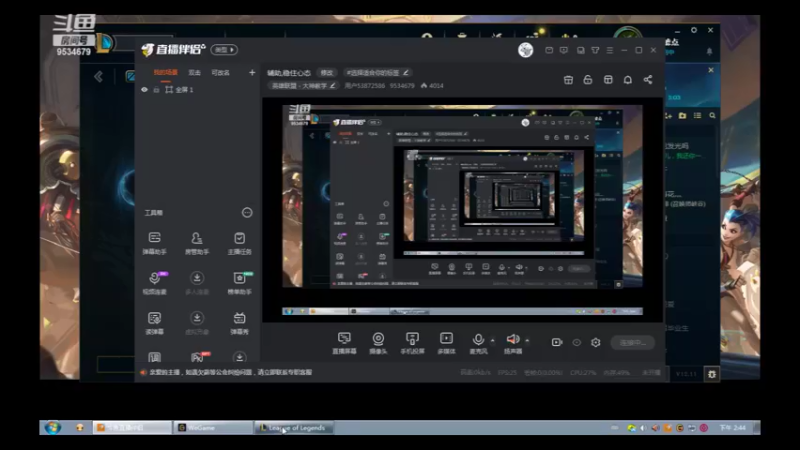Click 修改 to edit stream title

tap(327, 73)
